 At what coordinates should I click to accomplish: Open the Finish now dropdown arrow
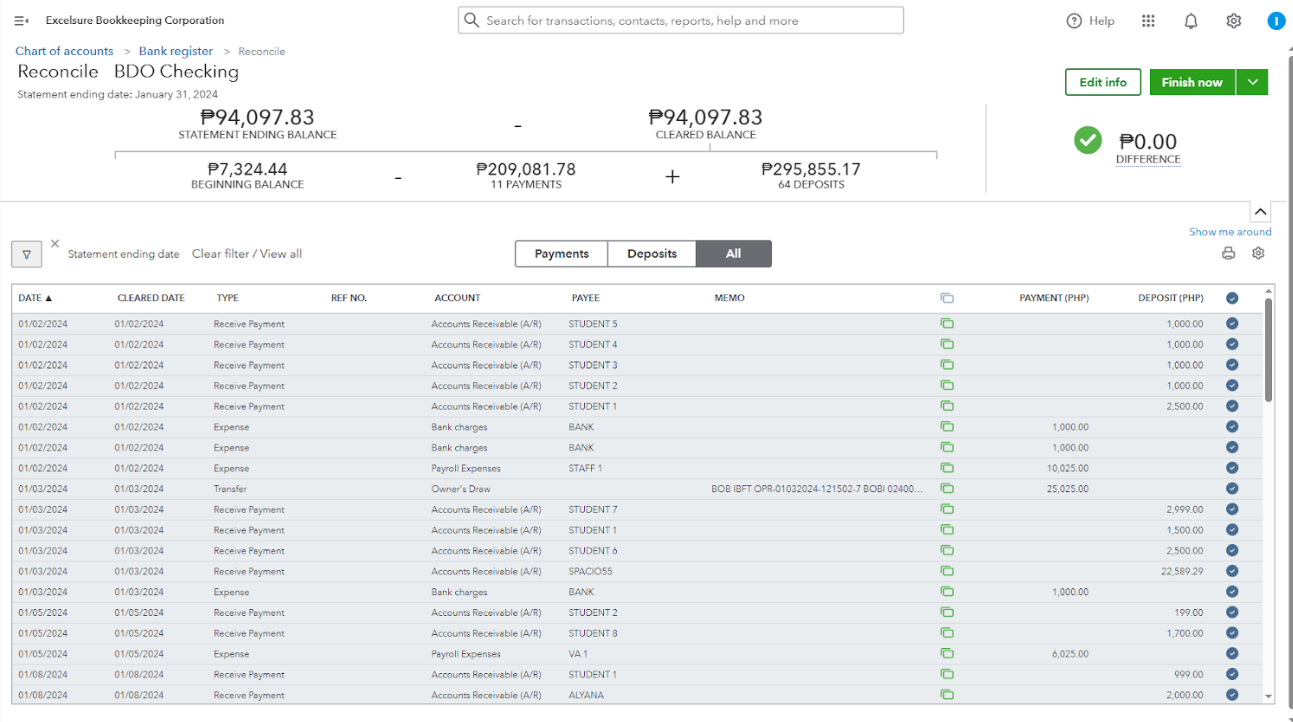1253,83
